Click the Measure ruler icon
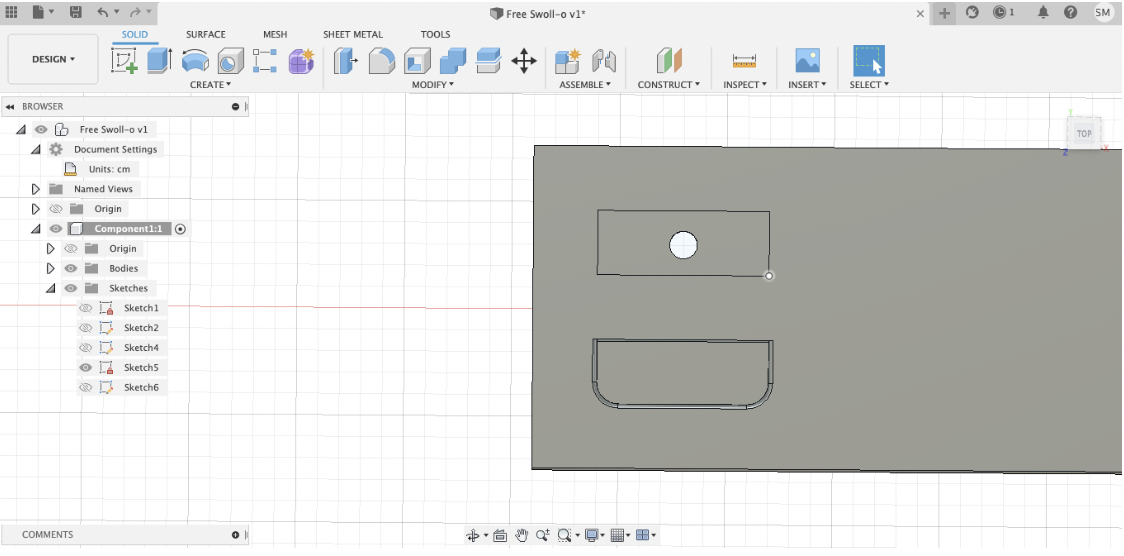 744,61
